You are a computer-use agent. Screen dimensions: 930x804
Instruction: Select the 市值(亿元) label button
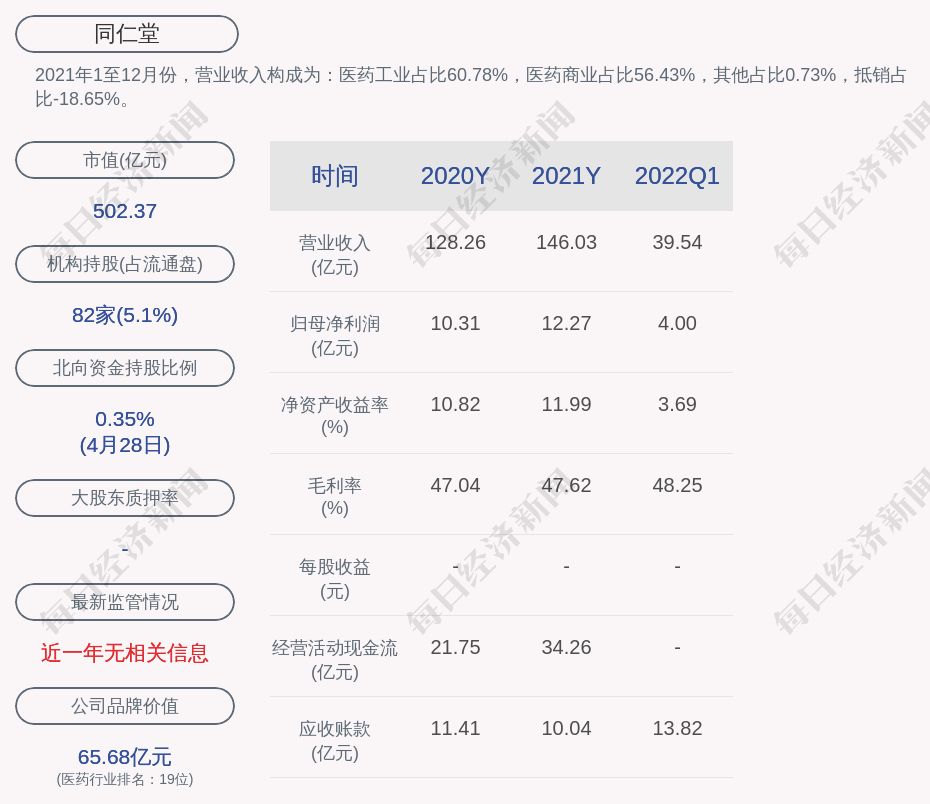pyautogui.click(x=125, y=160)
